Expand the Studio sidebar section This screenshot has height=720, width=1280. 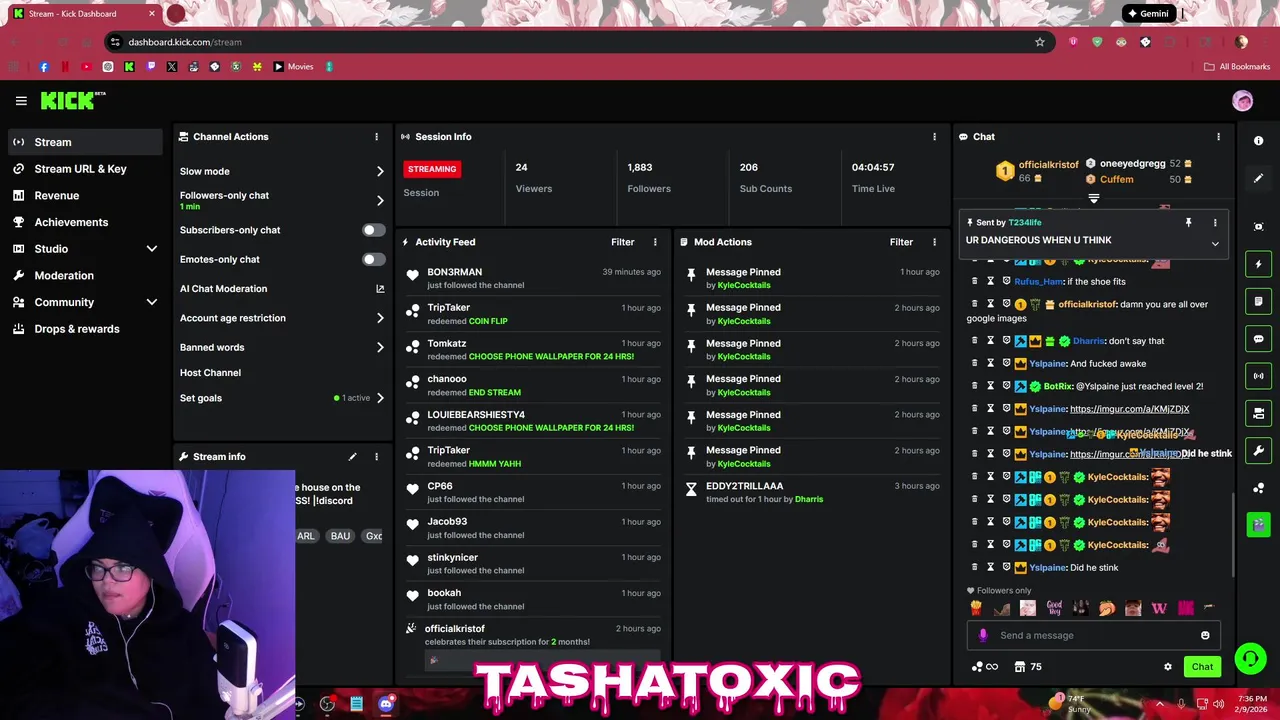tap(152, 249)
